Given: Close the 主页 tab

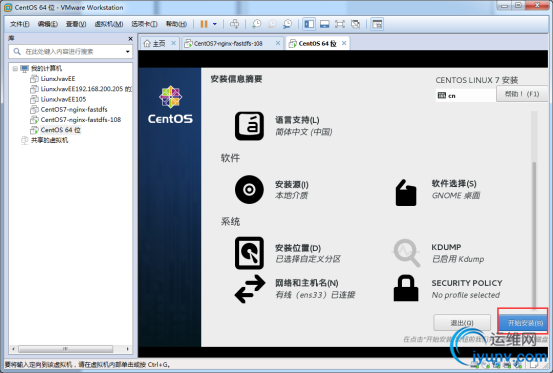Looking at the screenshot, I should [174, 43].
